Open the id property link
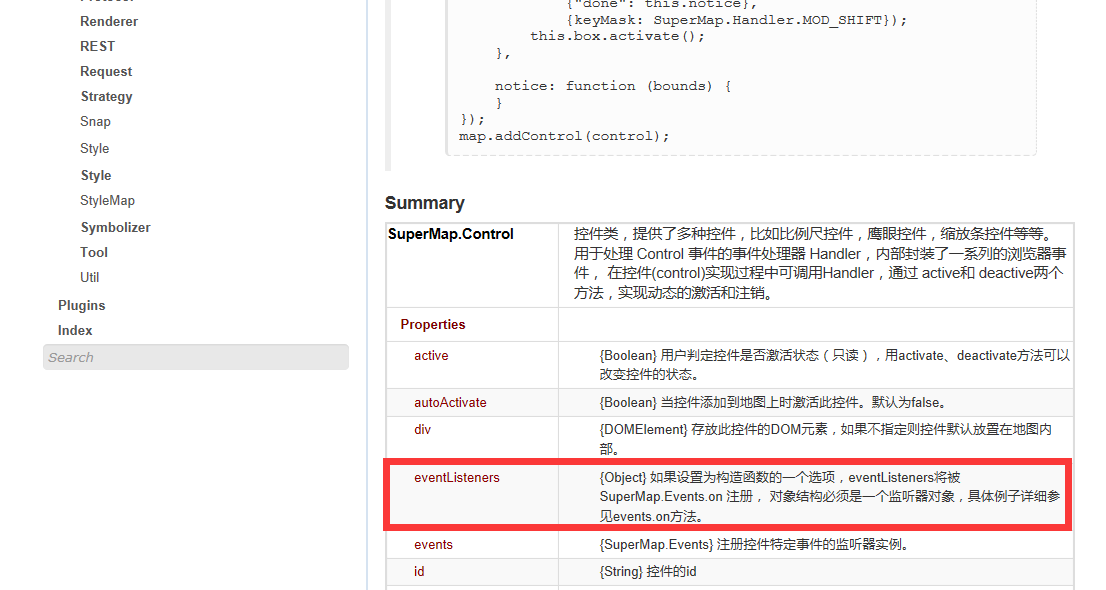This screenshot has height=590, width=1106. [x=419, y=572]
